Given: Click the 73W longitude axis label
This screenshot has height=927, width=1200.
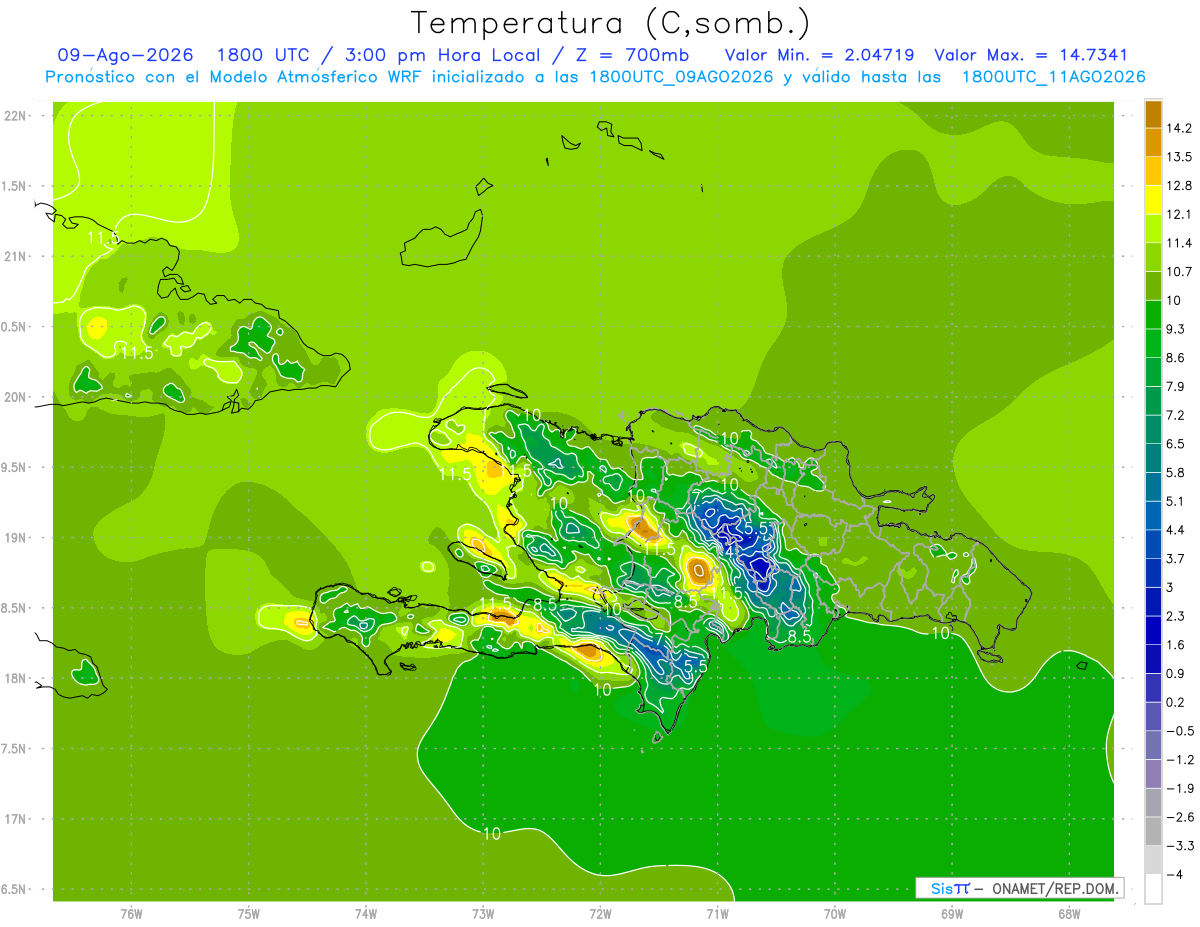Looking at the screenshot, I should click(x=483, y=913).
